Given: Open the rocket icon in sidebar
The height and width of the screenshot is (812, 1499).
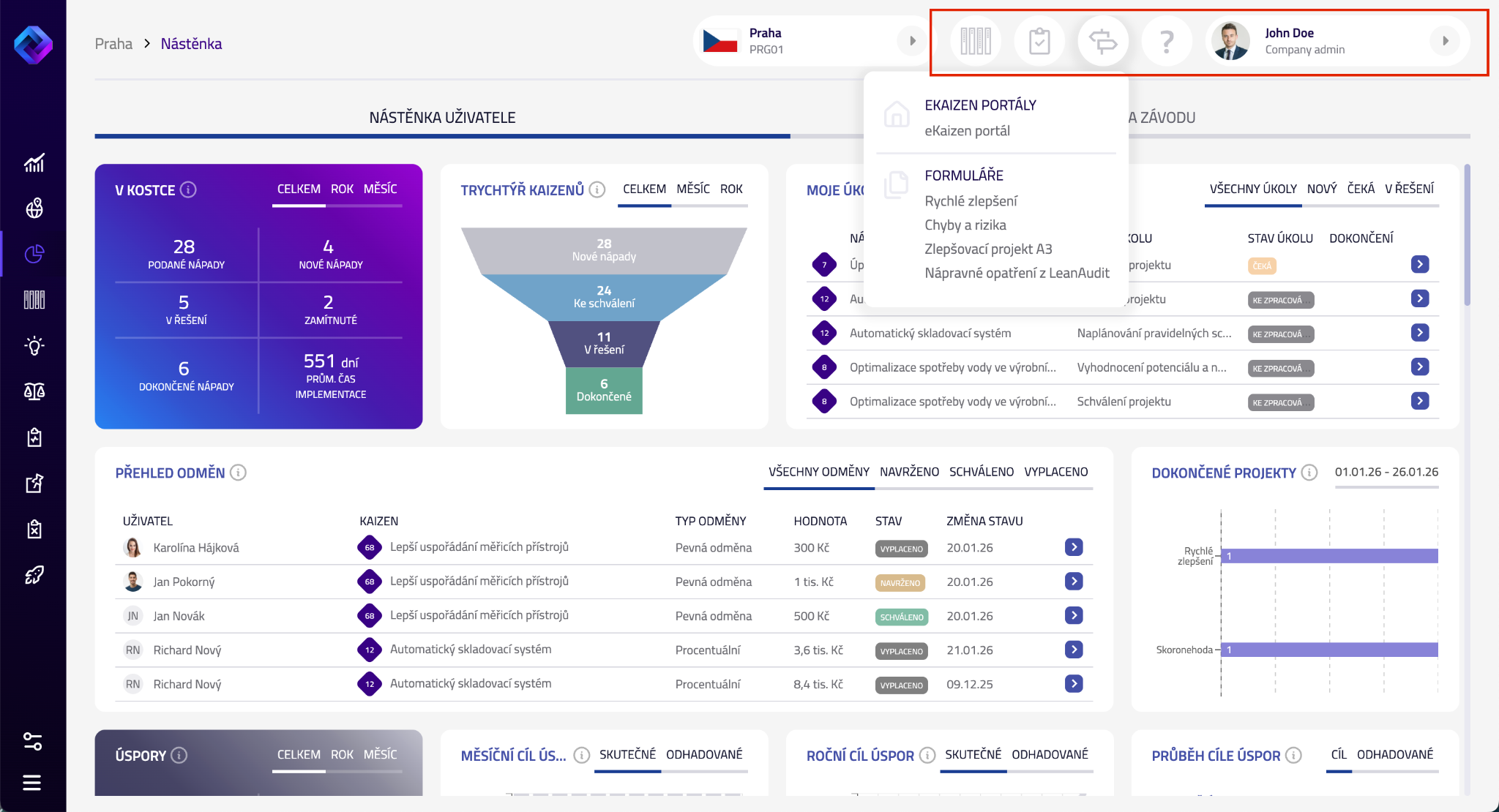Looking at the screenshot, I should pyautogui.click(x=34, y=575).
